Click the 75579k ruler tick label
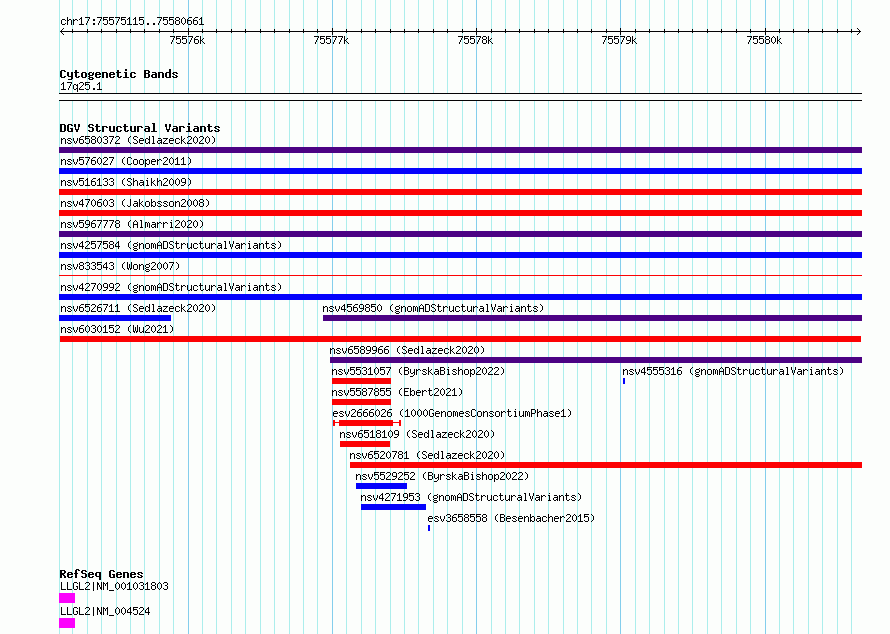The width and height of the screenshot is (890, 634). [619, 40]
